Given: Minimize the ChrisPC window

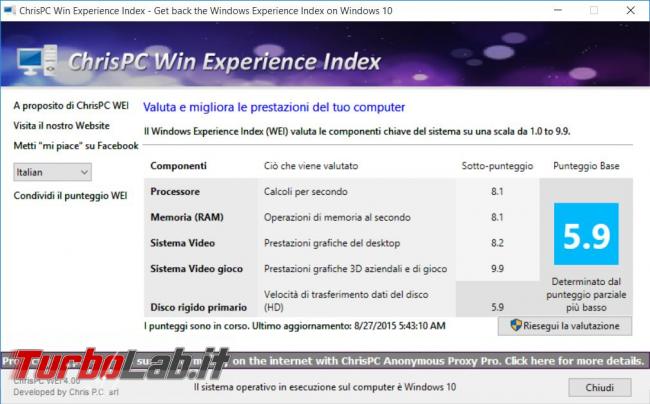Looking at the screenshot, I should click(558, 10).
